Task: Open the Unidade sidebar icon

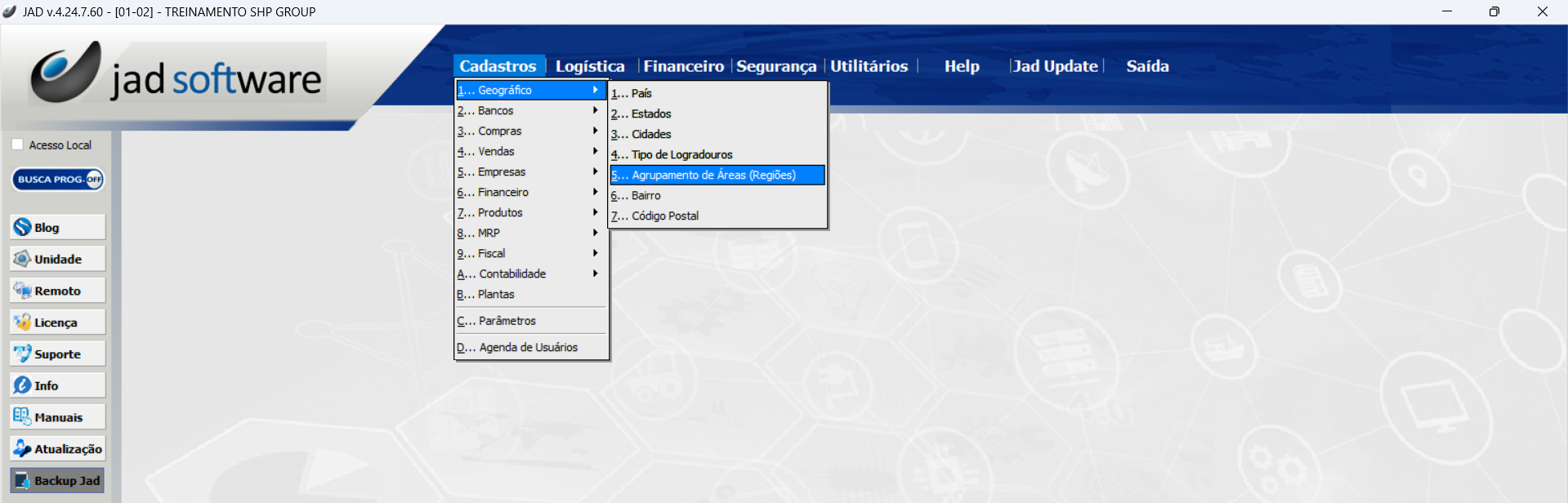Action: (x=57, y=259)
